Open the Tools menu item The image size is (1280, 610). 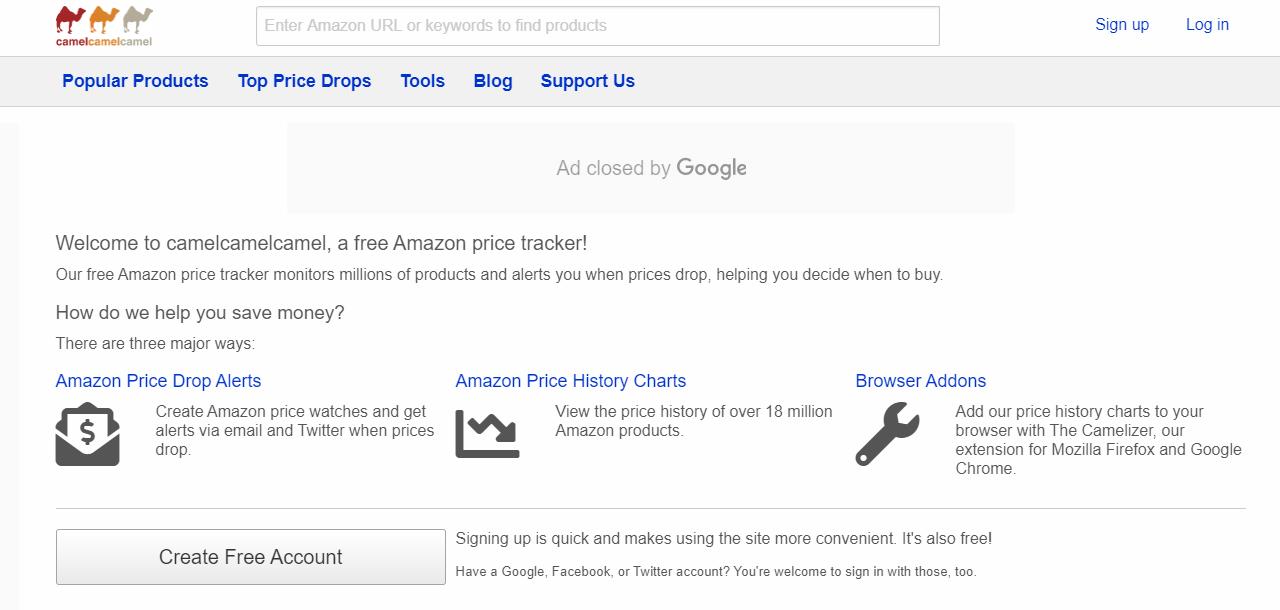(422, 81)
